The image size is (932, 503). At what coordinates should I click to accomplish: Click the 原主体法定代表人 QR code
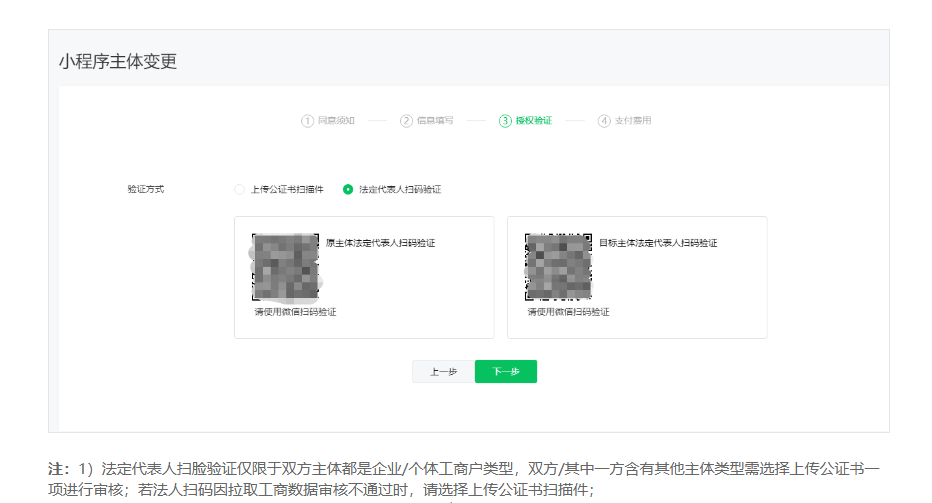[x=285, y=266]
